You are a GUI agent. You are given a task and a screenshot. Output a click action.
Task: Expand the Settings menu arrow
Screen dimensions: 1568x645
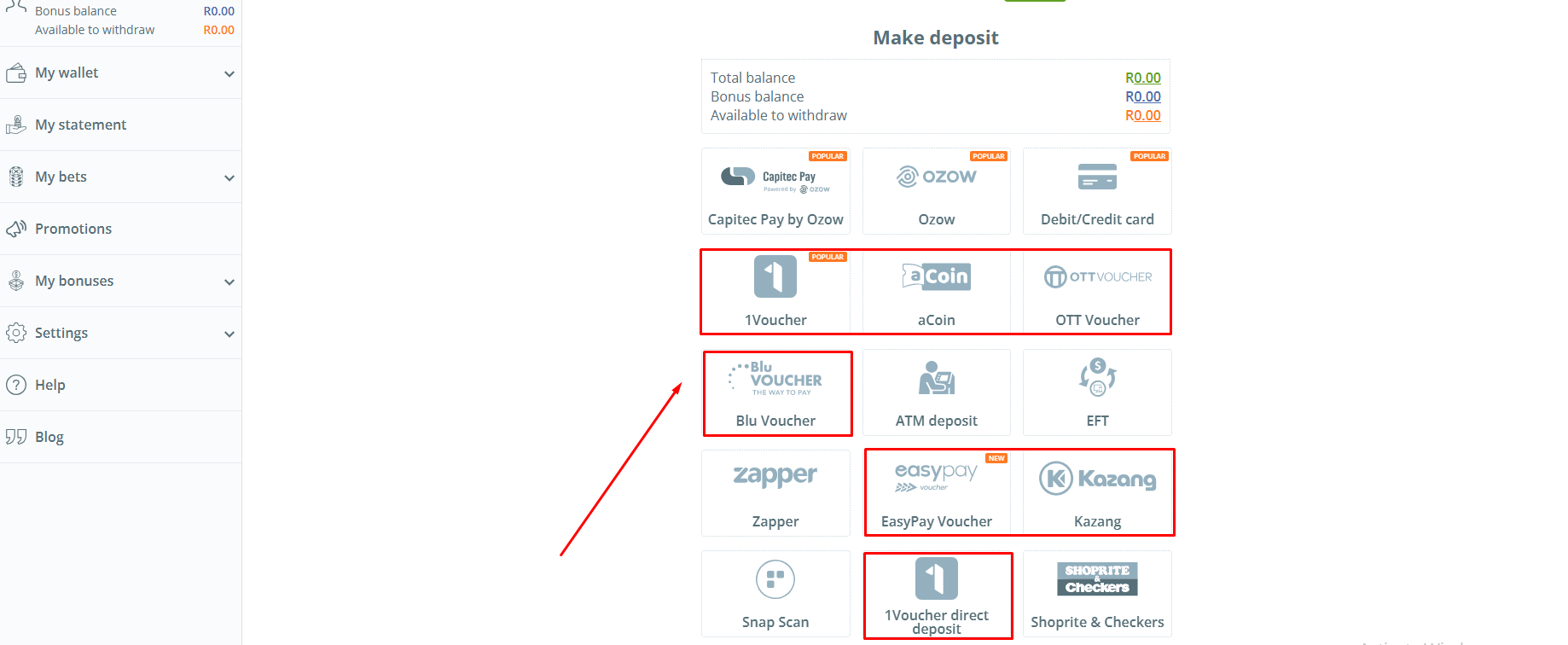point(229,334)
